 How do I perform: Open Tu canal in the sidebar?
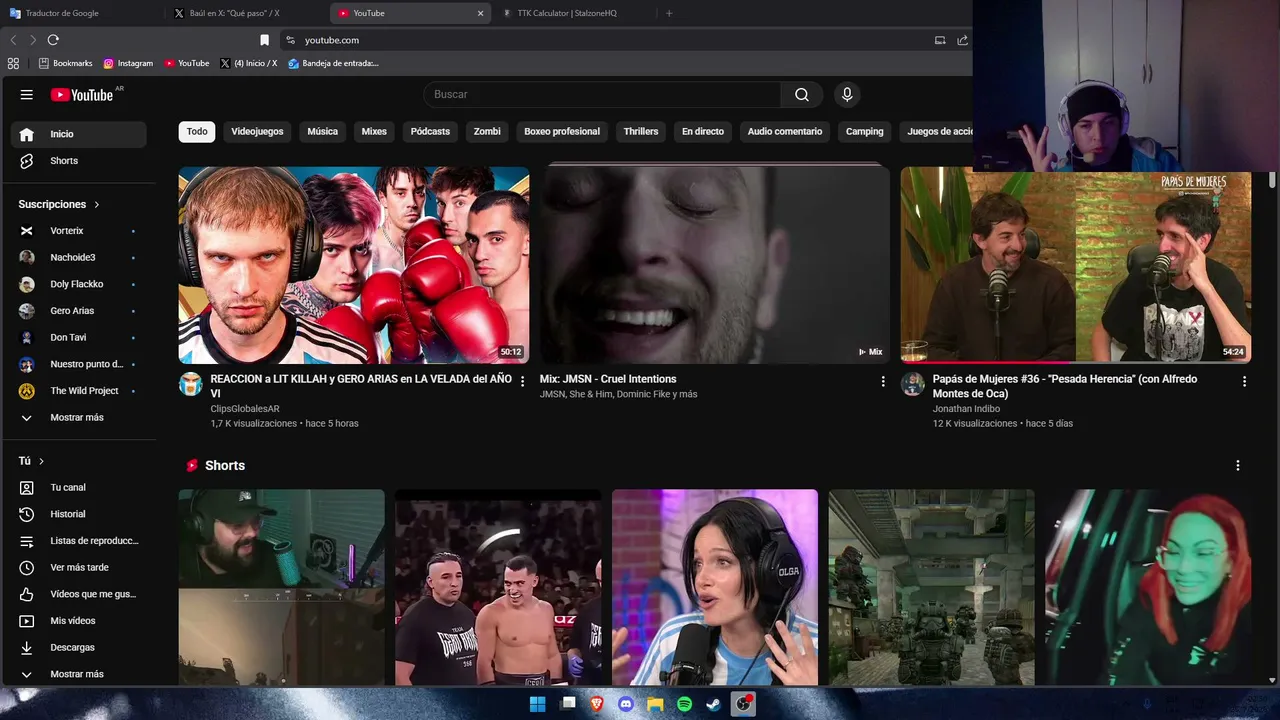coord(79,488)
